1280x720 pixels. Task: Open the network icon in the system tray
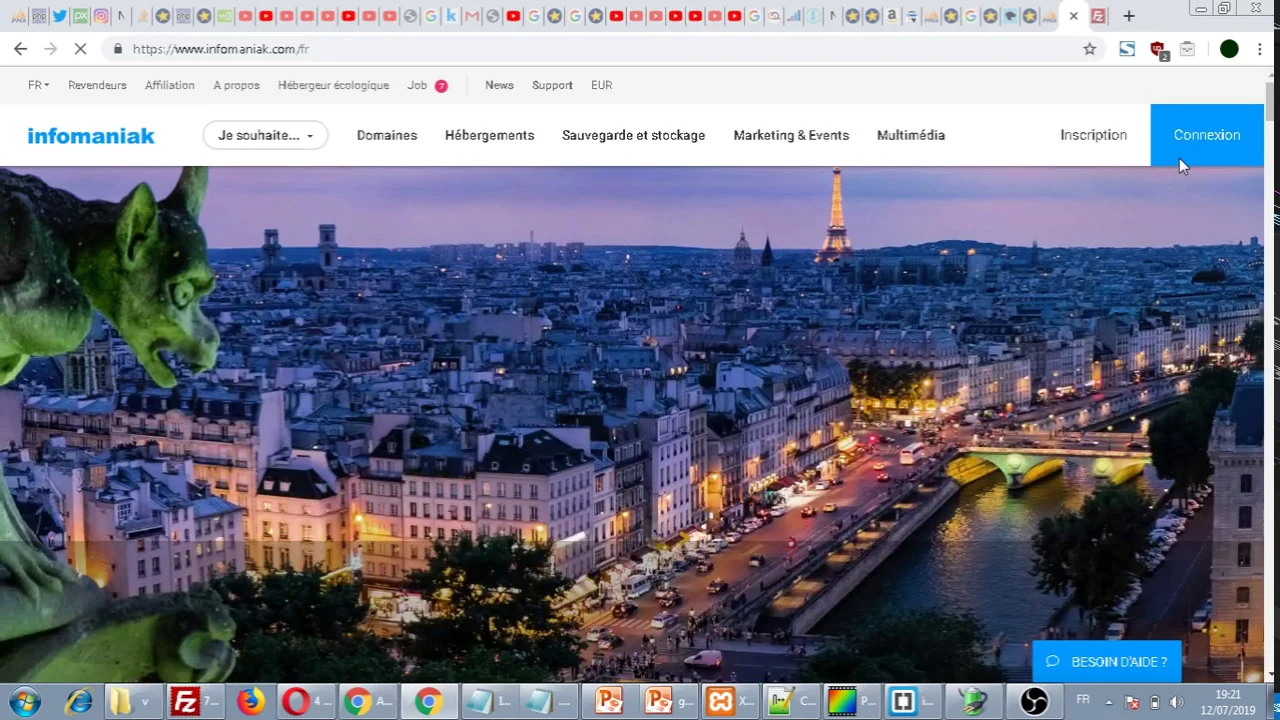tap(1133, 702)
